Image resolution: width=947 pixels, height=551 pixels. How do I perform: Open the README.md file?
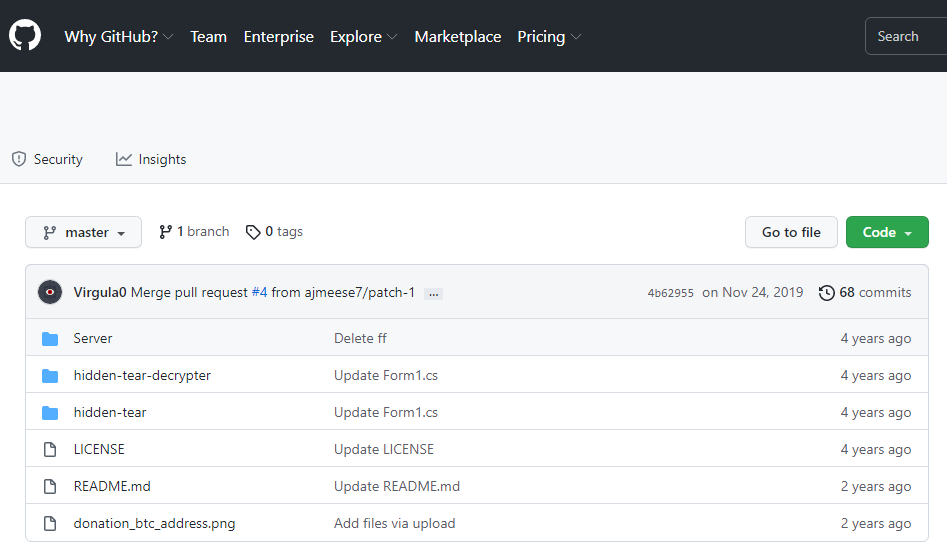tap(112, 486)
